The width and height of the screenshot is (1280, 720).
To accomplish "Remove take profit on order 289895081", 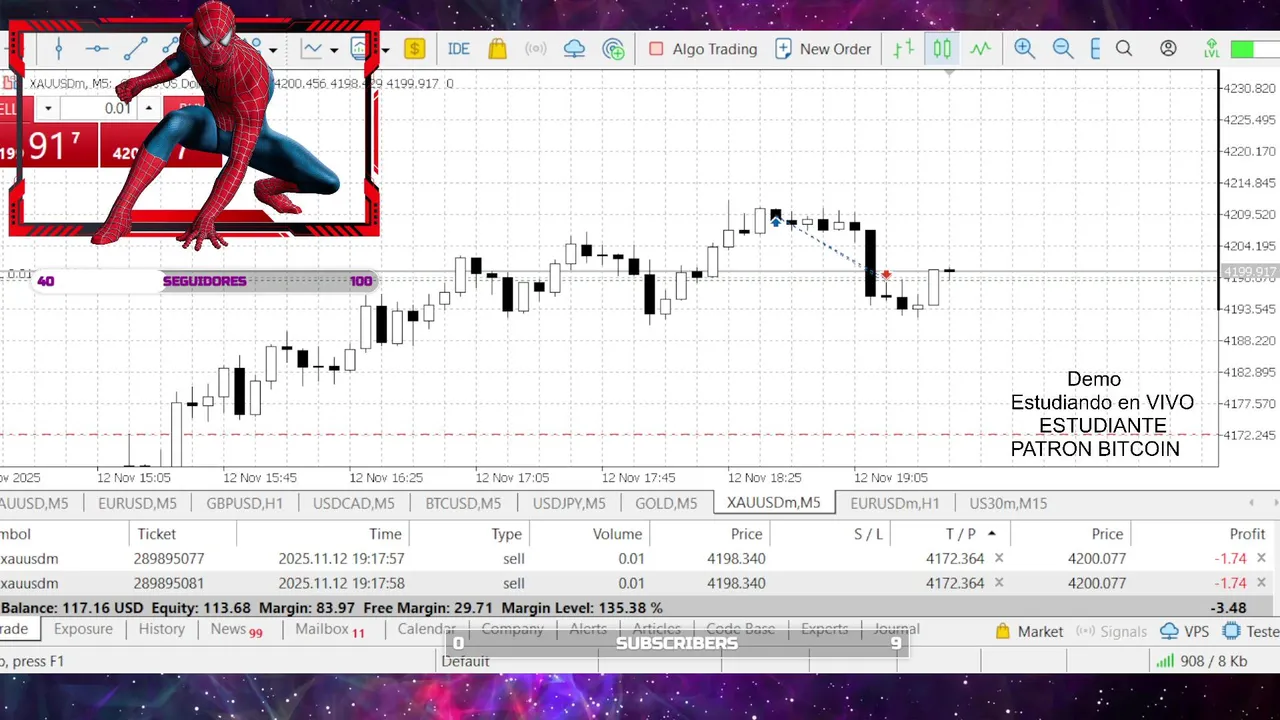I will pos(999,583).
